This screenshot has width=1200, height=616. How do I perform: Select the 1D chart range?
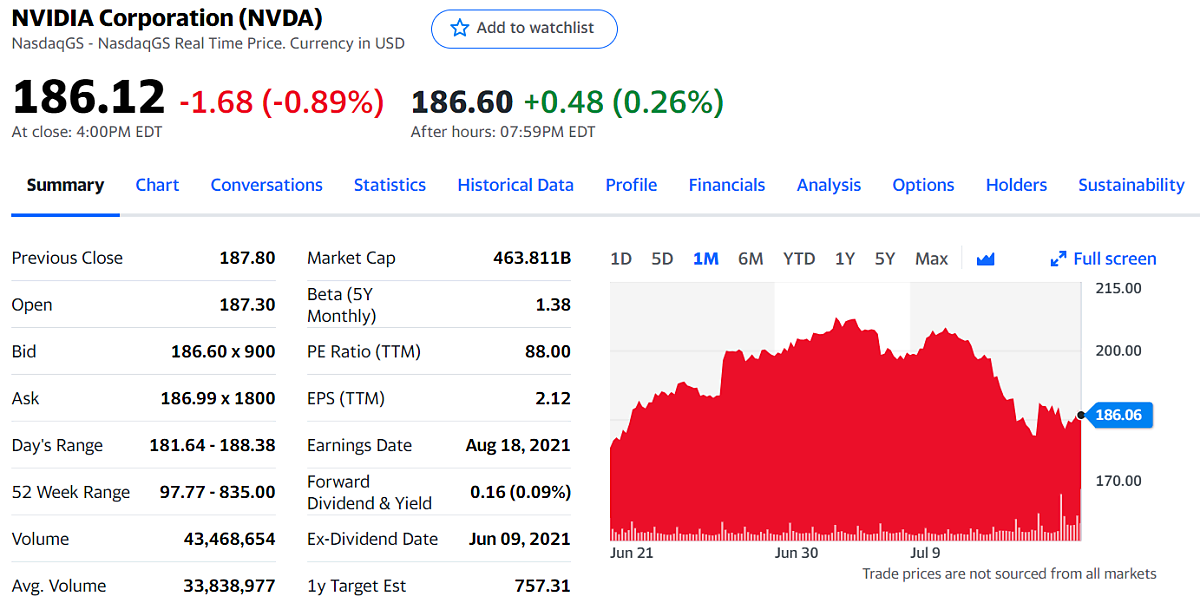[621, 259]
